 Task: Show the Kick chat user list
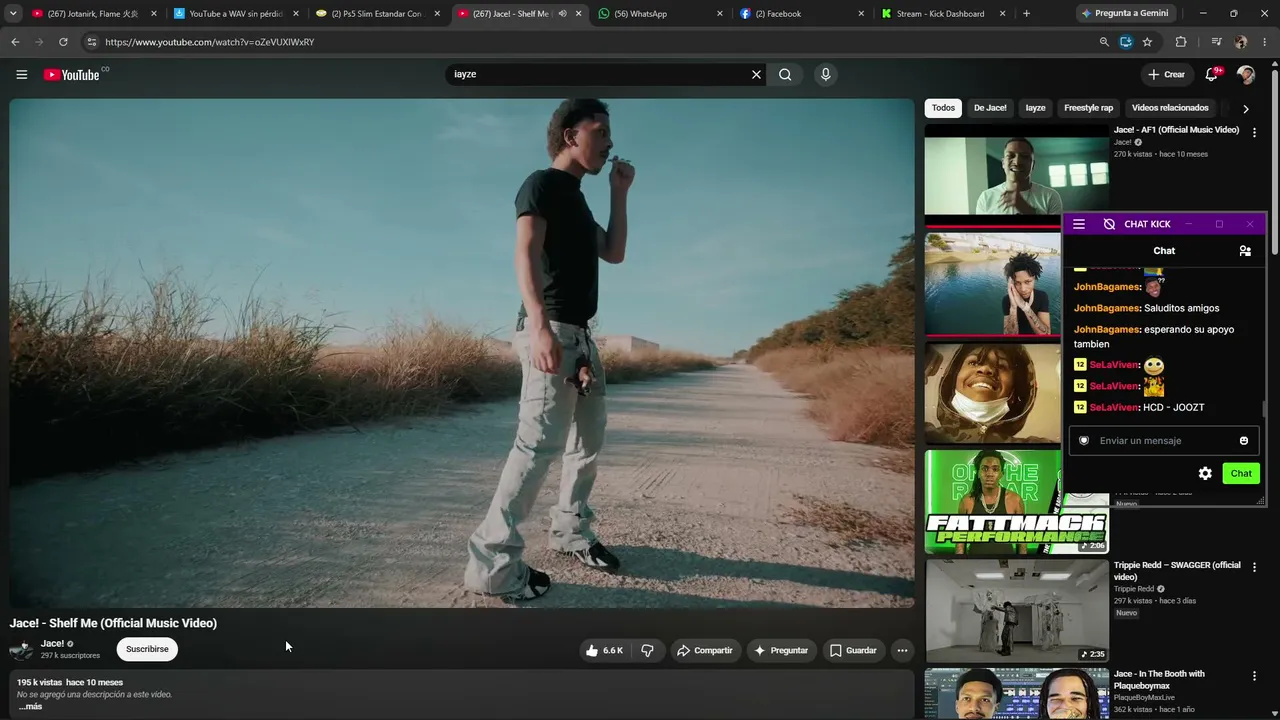point(1245,251)
